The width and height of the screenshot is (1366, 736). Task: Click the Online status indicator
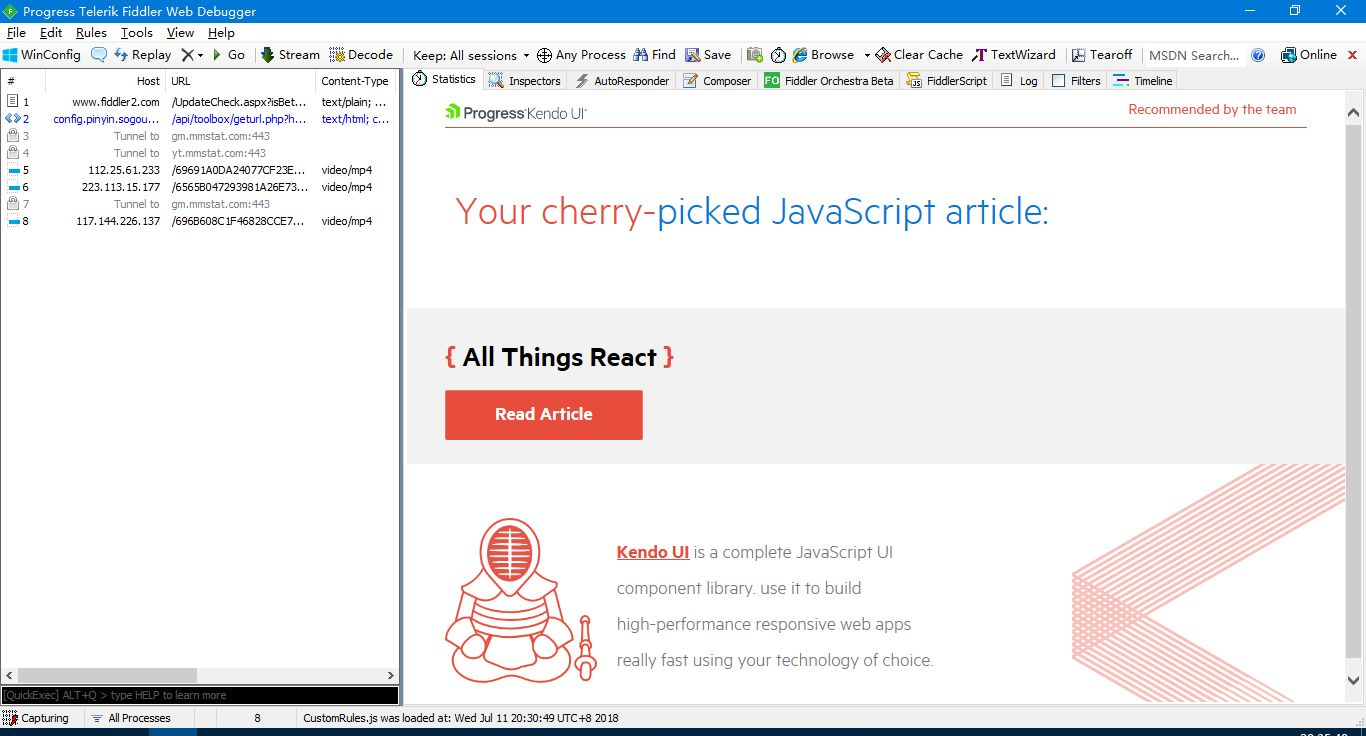pyautogui.click(x=1309, y=55)
